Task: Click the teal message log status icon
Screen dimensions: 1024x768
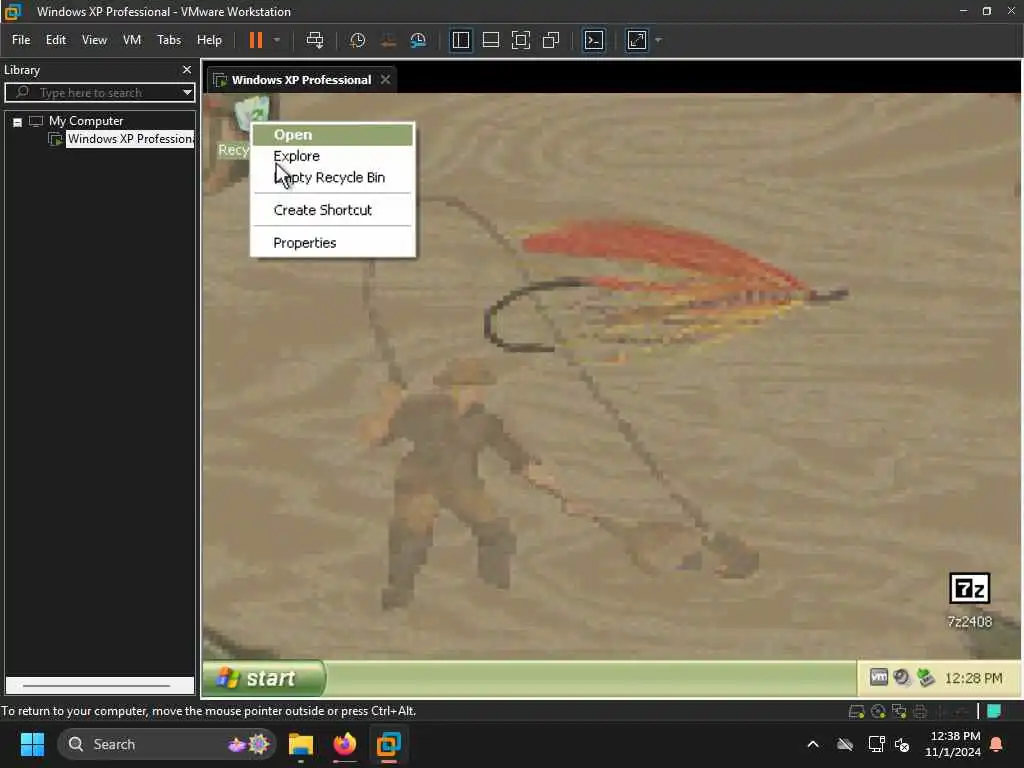Action: click(x=994, y=711)
